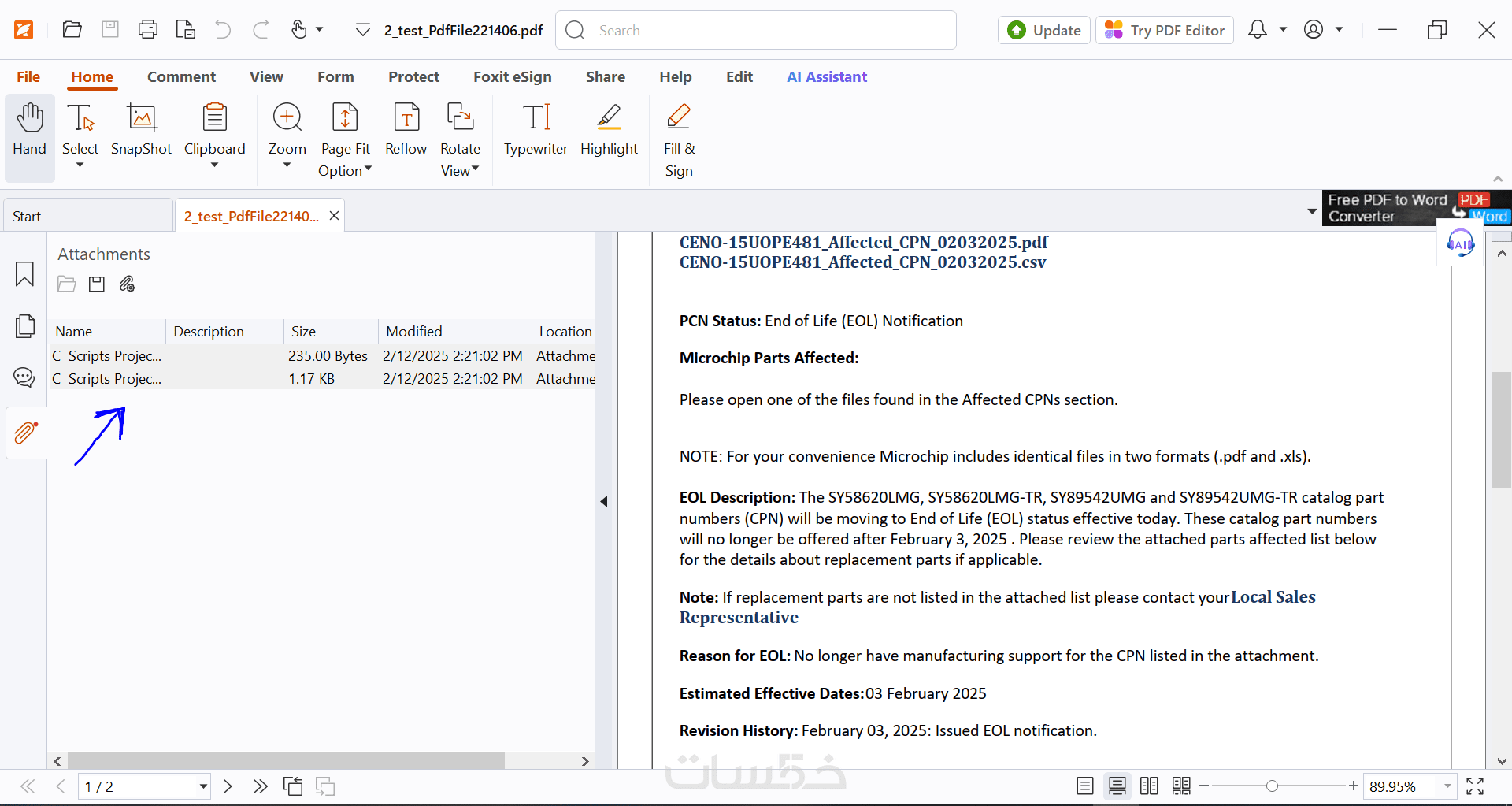
Task: Select the 235.00 Bytes attachment row
Action: (323, 355)
